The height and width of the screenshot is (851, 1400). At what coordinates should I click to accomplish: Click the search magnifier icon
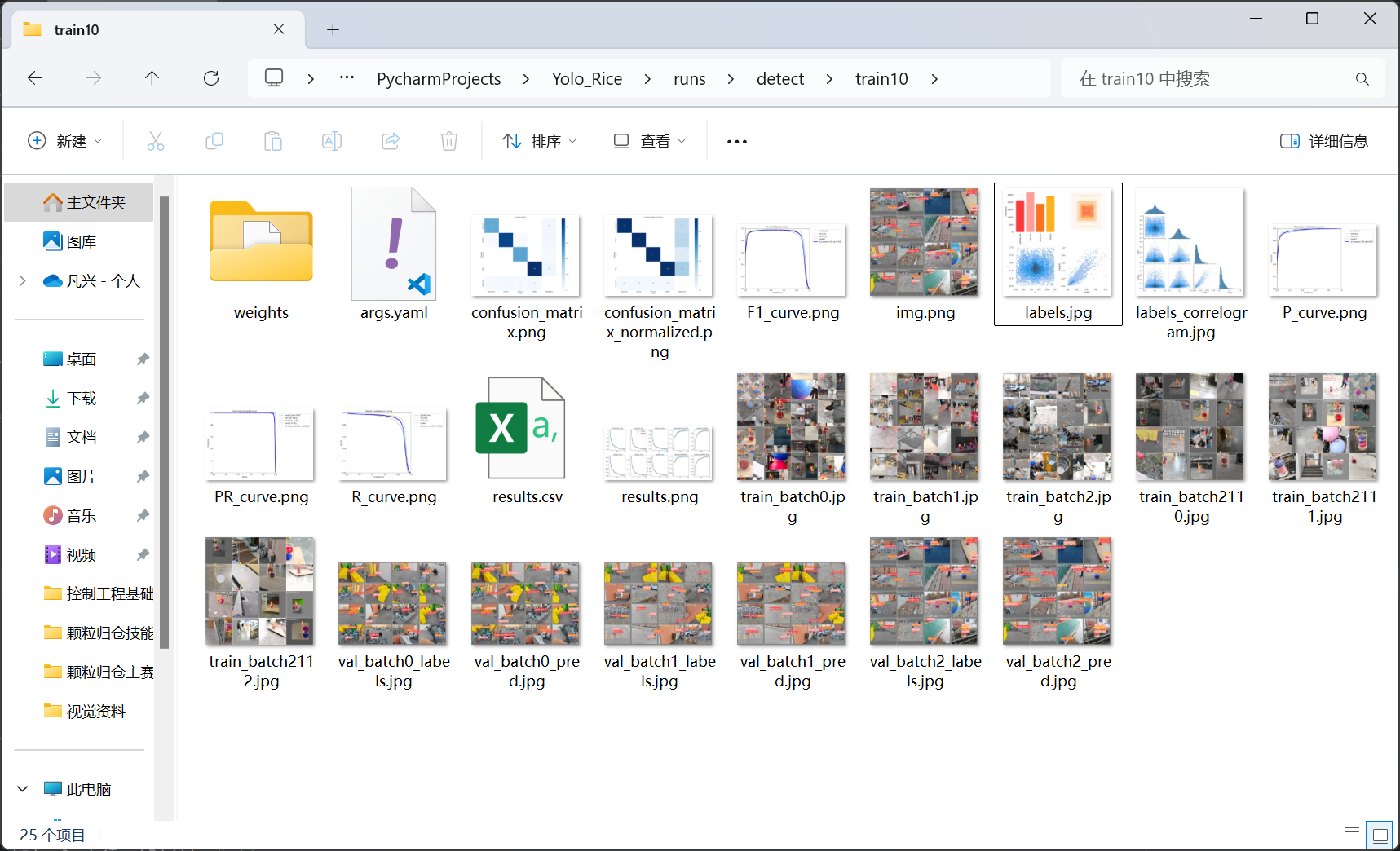(x=1362, y=79)
